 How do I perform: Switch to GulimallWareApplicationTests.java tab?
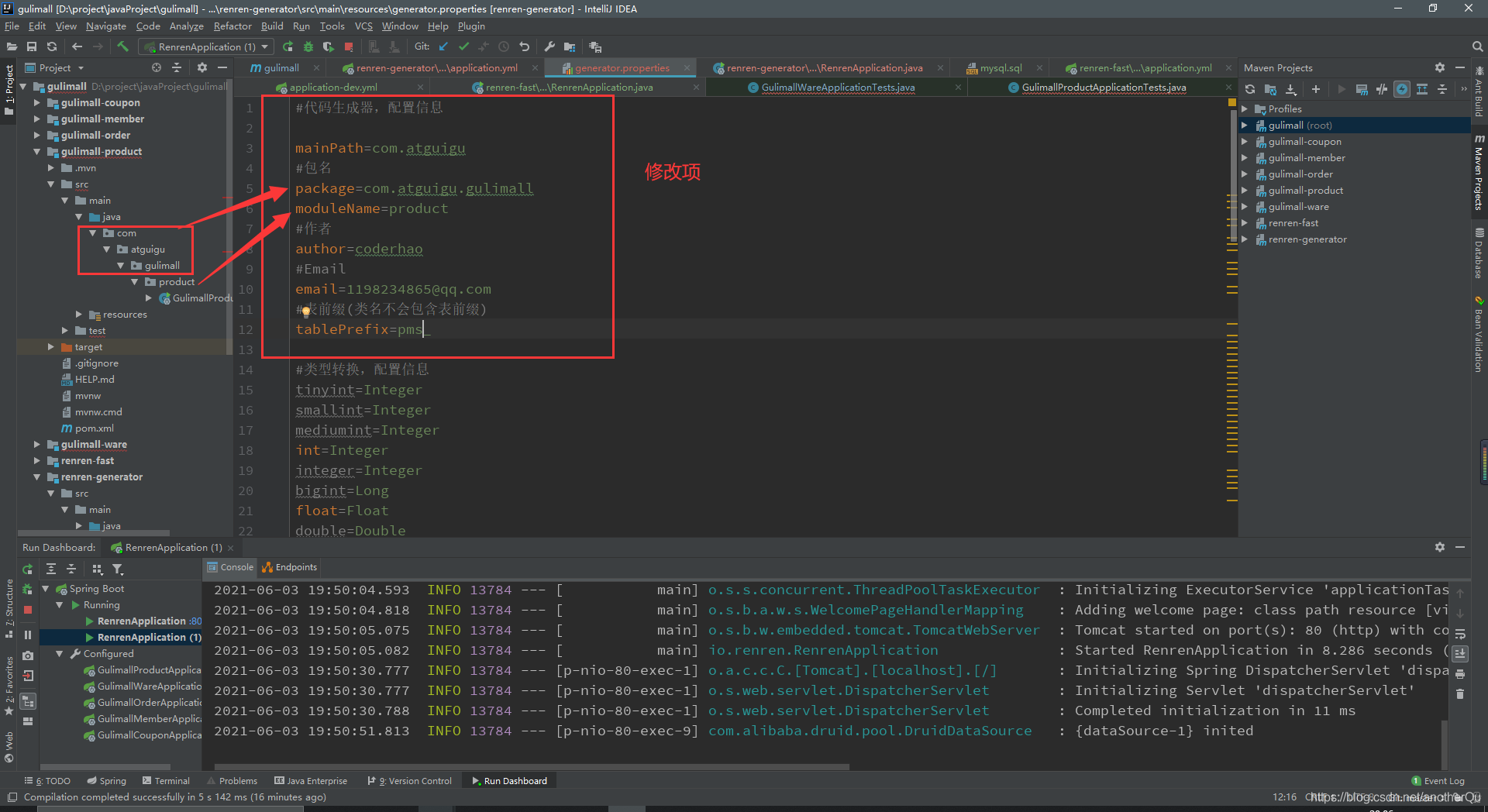[838, 88]
